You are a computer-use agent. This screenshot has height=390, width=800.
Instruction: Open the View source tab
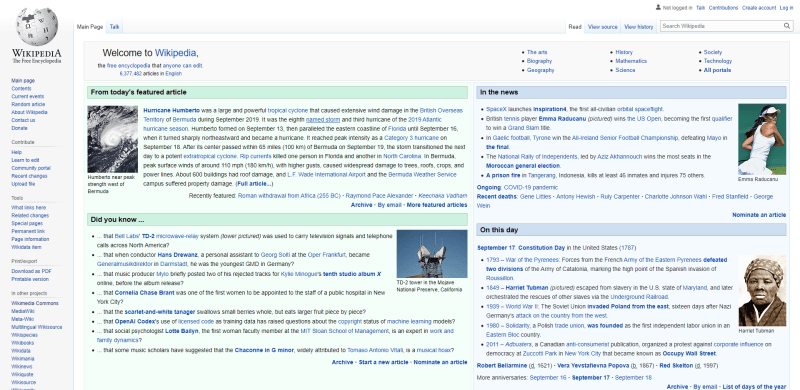coord(603,27)
